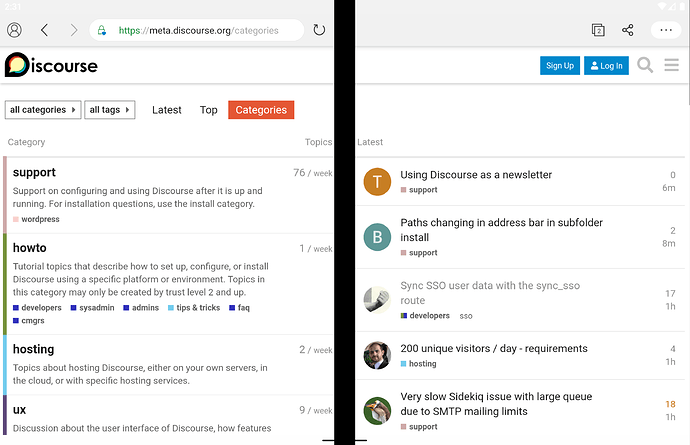
Task: Click support badge under newsletter topic
Action: pos(419,190)
